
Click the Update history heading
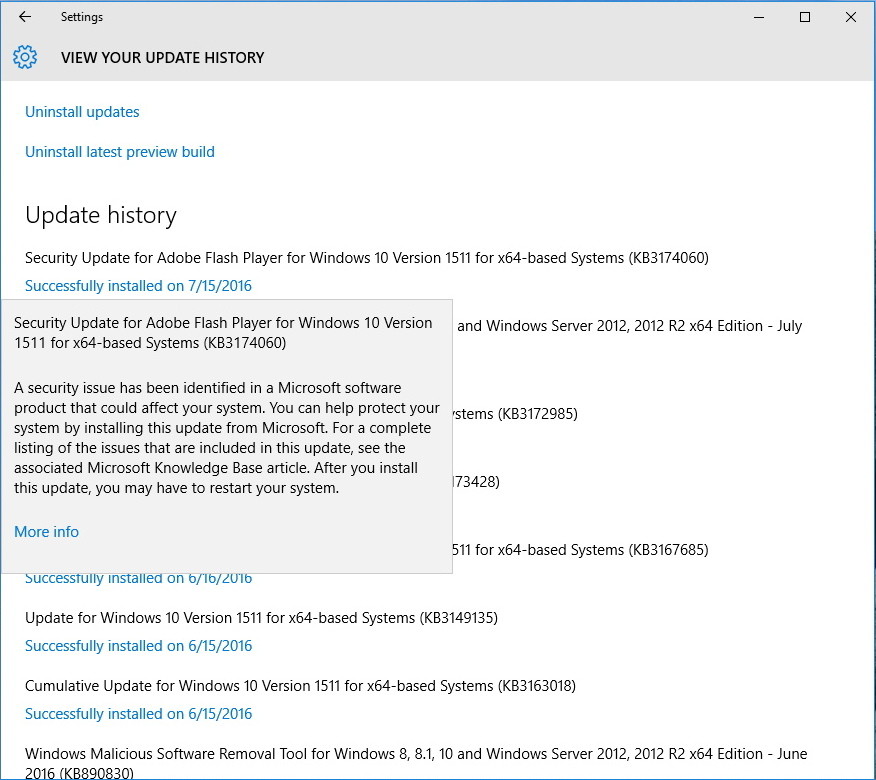(x=100, y=215)
